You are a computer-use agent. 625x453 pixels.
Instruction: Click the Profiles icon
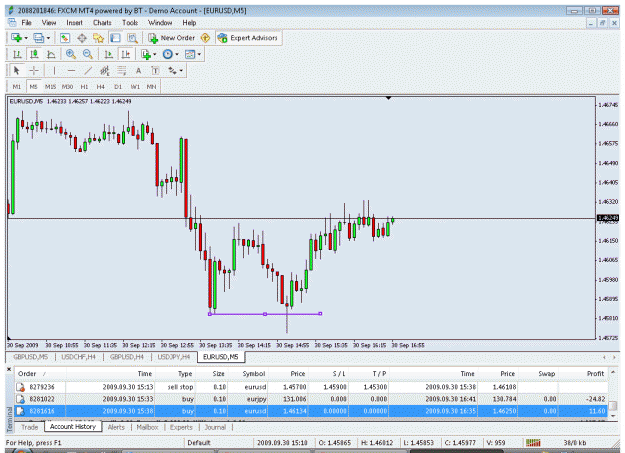(x=39, y=38)
